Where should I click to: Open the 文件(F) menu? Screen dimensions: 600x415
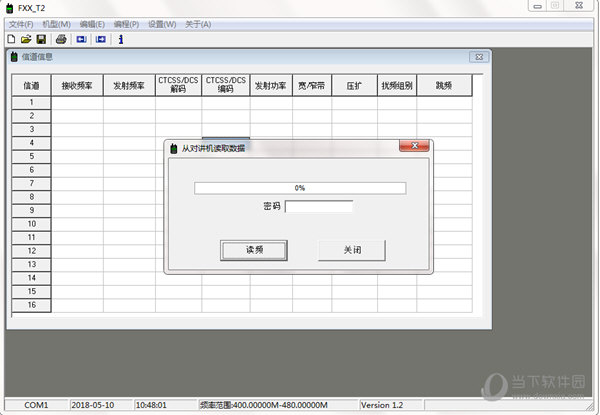pos(21,24)
